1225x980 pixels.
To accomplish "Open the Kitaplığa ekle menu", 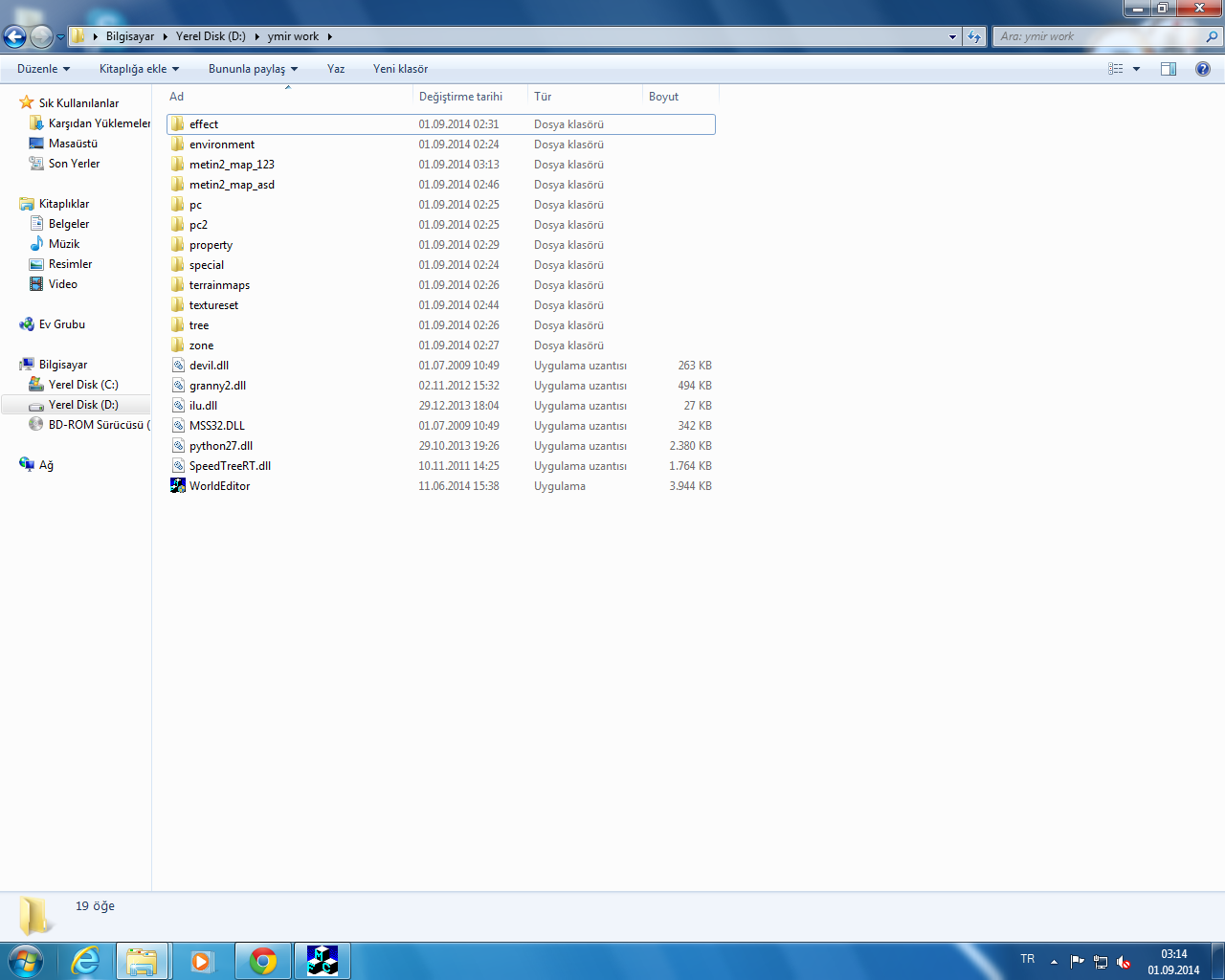I will pos(139,69).
